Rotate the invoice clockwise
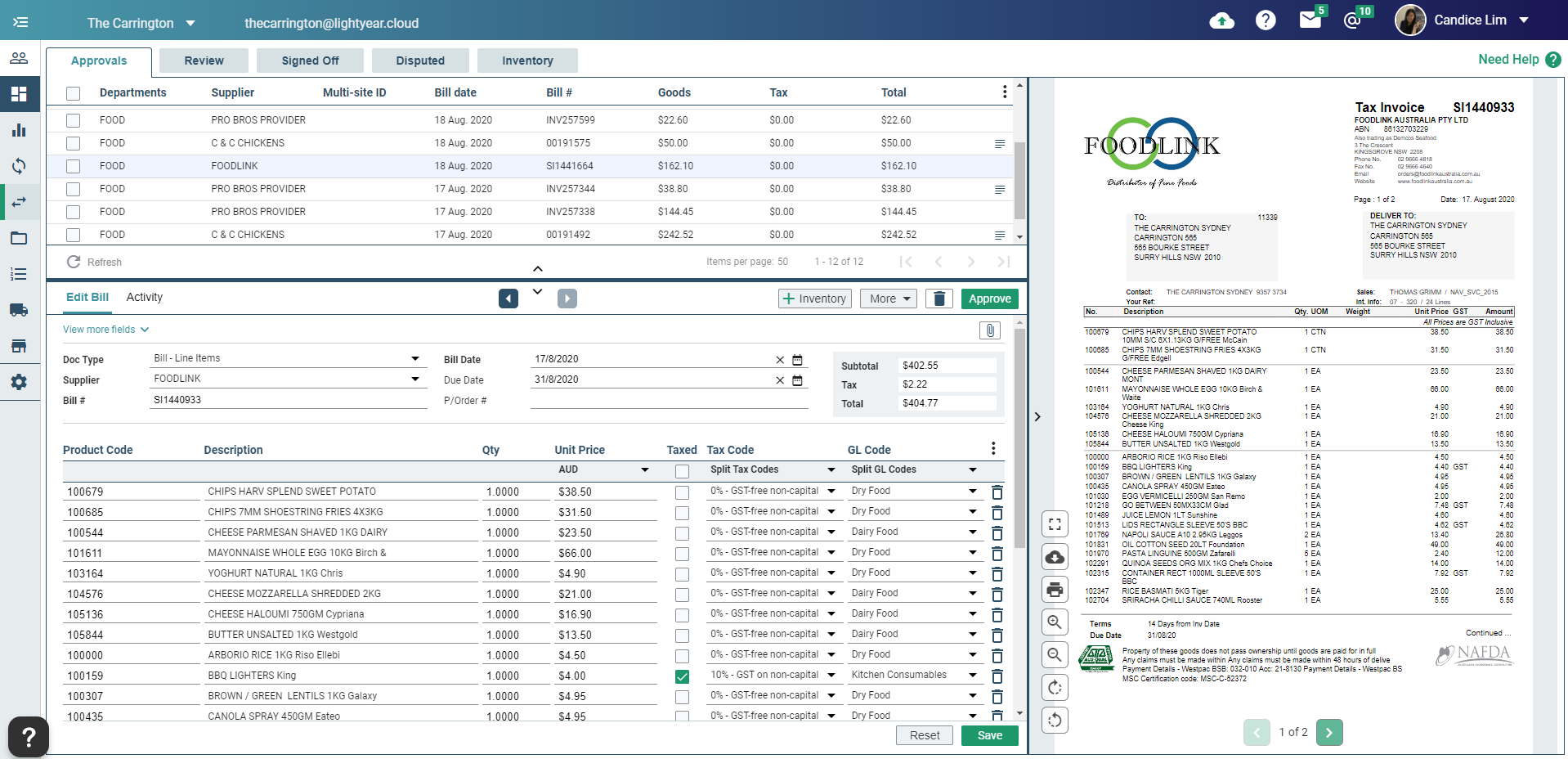 click(1055, 688)
